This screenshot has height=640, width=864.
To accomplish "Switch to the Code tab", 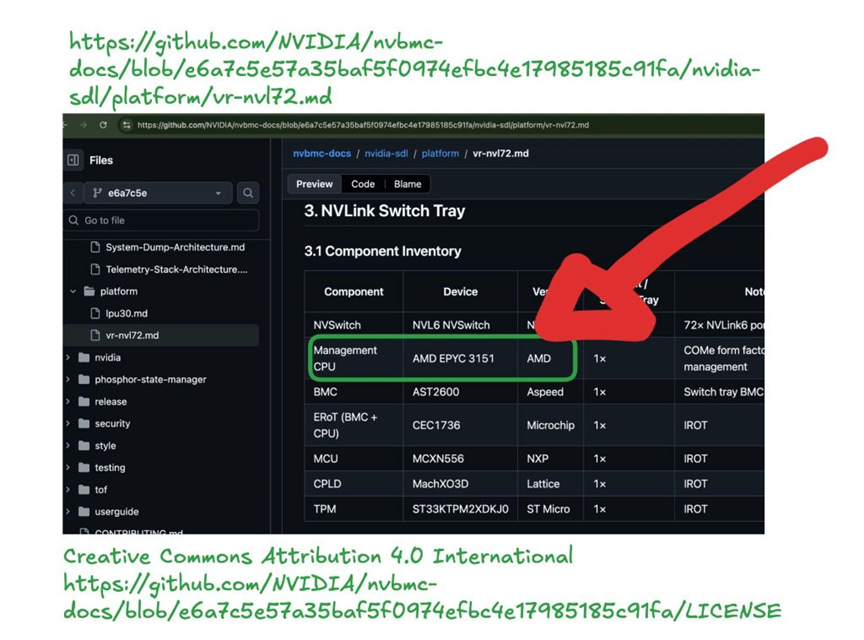I will 363,184.
